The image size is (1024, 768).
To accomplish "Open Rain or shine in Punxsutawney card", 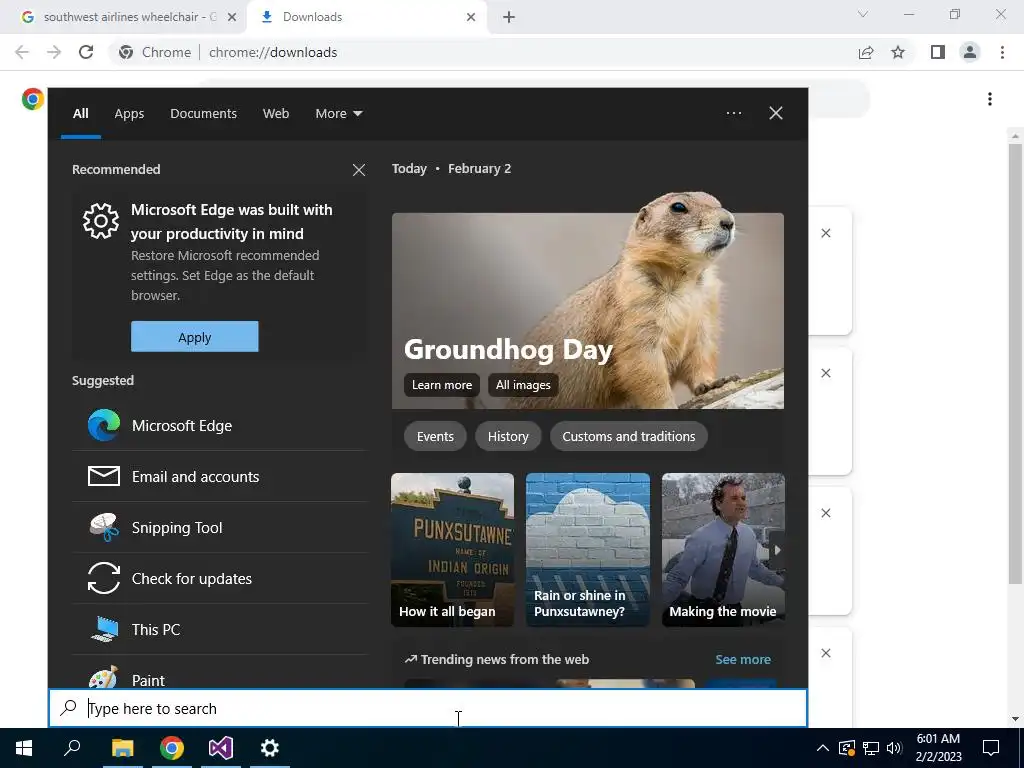I will pos(588,550).
